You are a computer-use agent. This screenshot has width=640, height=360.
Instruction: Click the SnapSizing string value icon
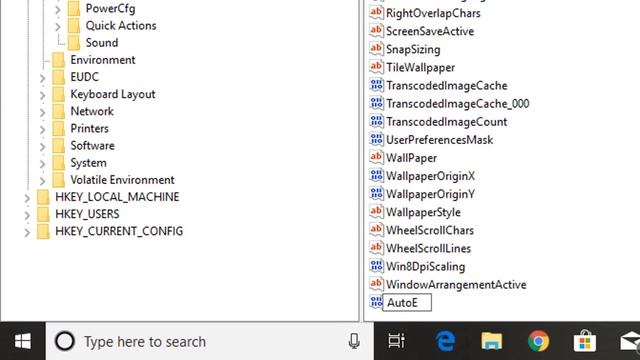(376, 49)
